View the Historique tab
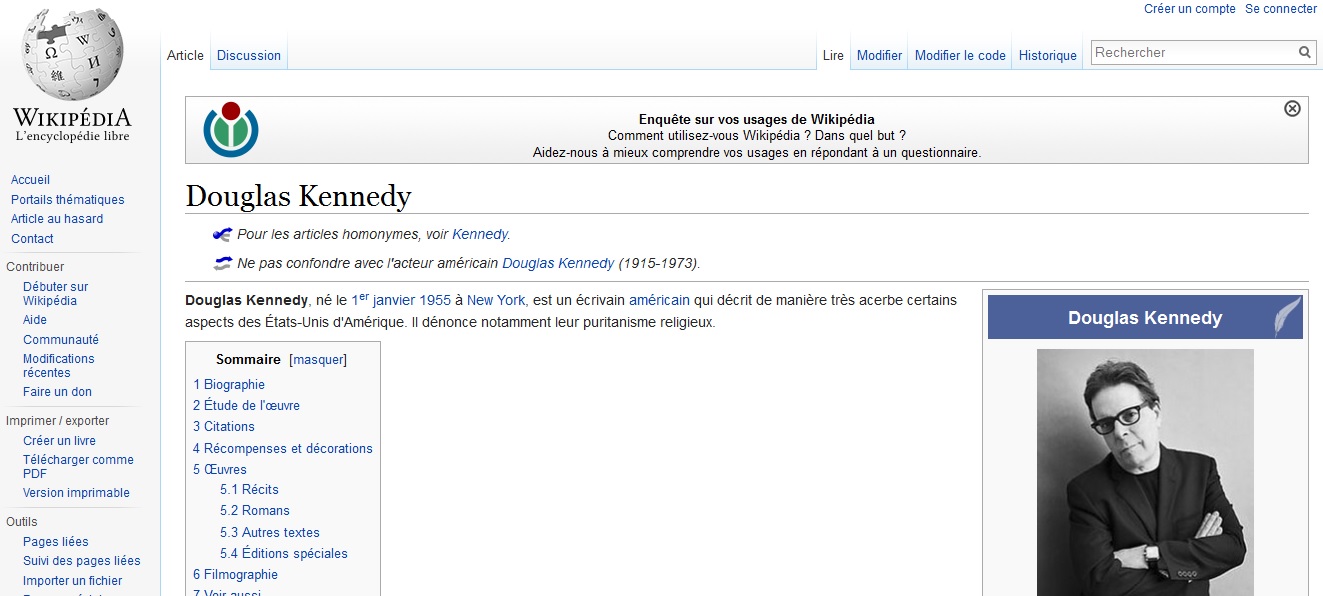Screen dimensions: 1323x596 pos(1048,56)
